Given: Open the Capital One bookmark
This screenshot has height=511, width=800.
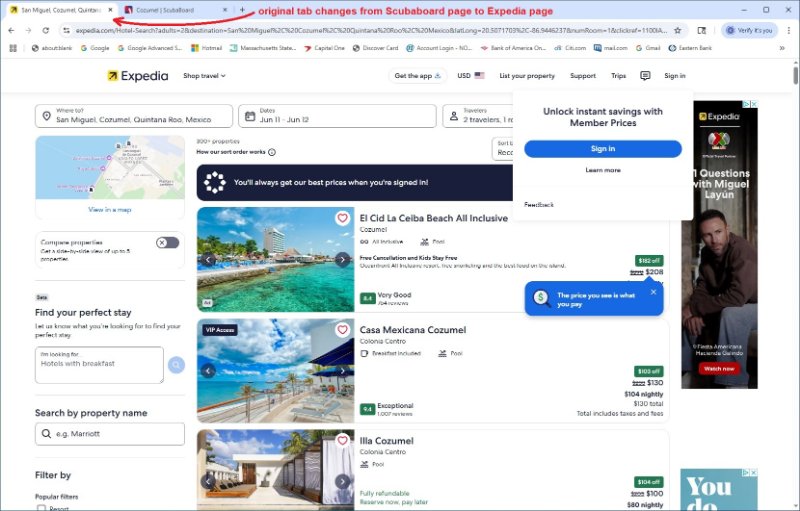Looking at the screenshot, I should [x=324, y=48].
